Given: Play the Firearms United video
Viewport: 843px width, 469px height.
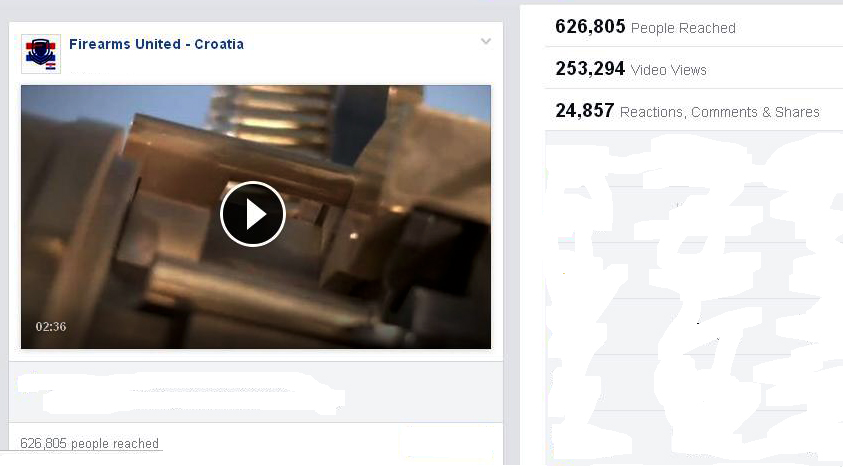Looking at the screenshot, I should coord(253,214).
